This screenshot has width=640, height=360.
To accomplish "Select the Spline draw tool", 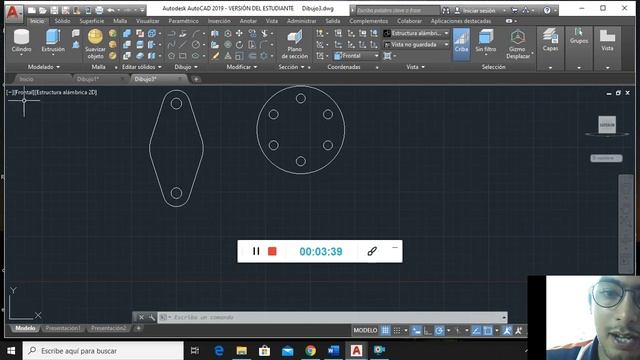I will tap(171, 44).
